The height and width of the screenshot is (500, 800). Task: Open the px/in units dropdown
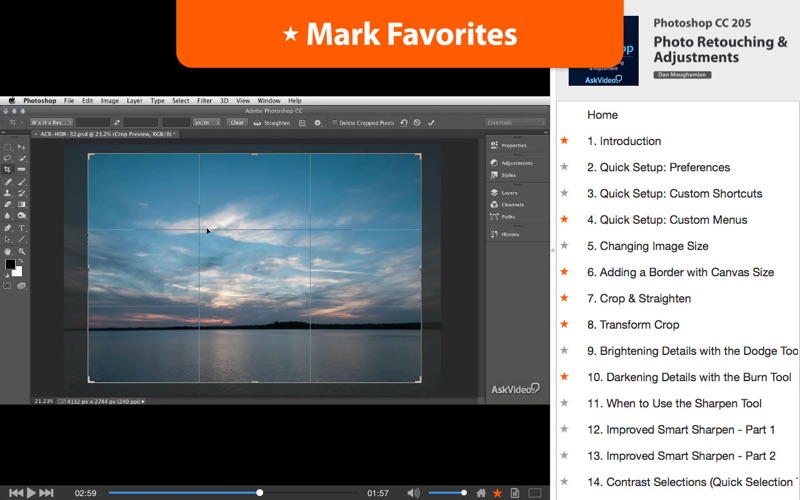(x=207, y=122)
